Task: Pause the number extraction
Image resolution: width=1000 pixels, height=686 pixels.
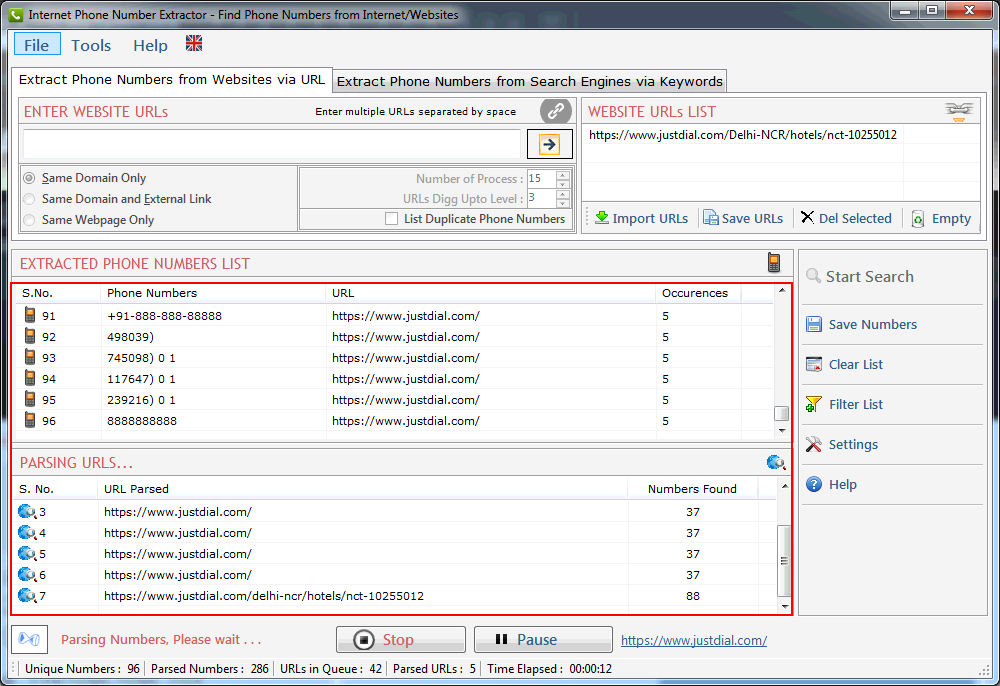Action: [543, 639]
